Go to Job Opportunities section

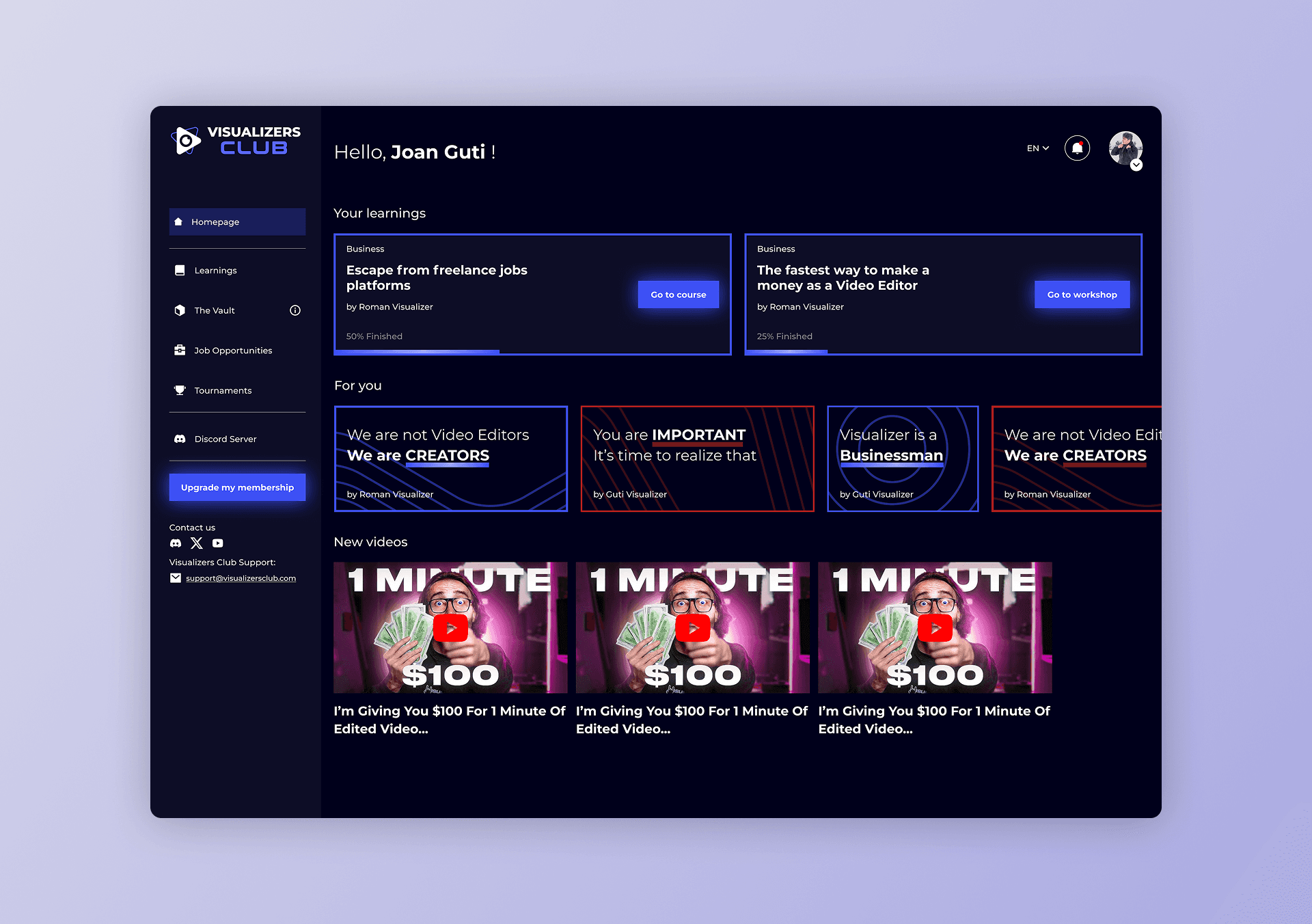(x=232, y=351)
